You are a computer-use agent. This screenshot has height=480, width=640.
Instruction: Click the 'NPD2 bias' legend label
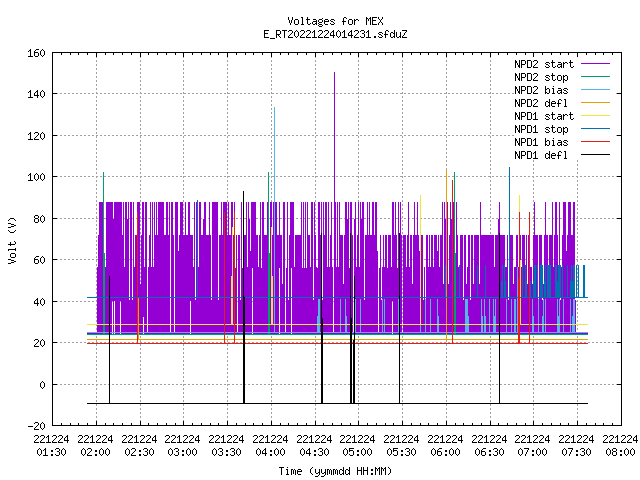point(541,90)
